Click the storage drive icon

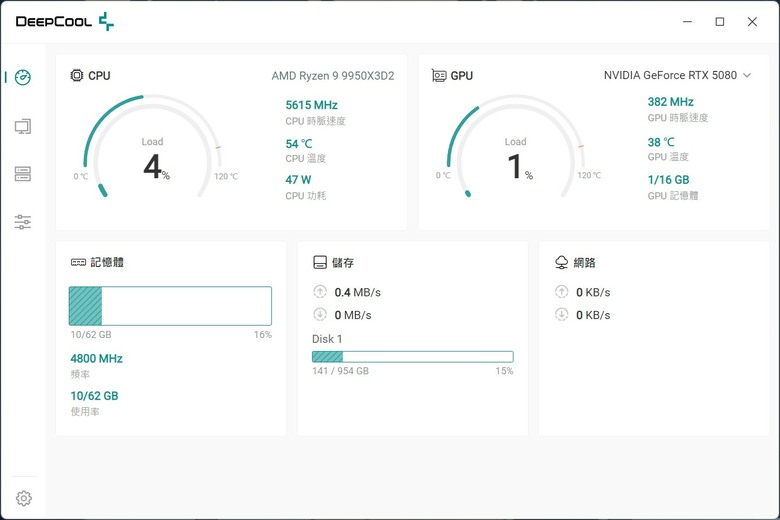[320, 262]
